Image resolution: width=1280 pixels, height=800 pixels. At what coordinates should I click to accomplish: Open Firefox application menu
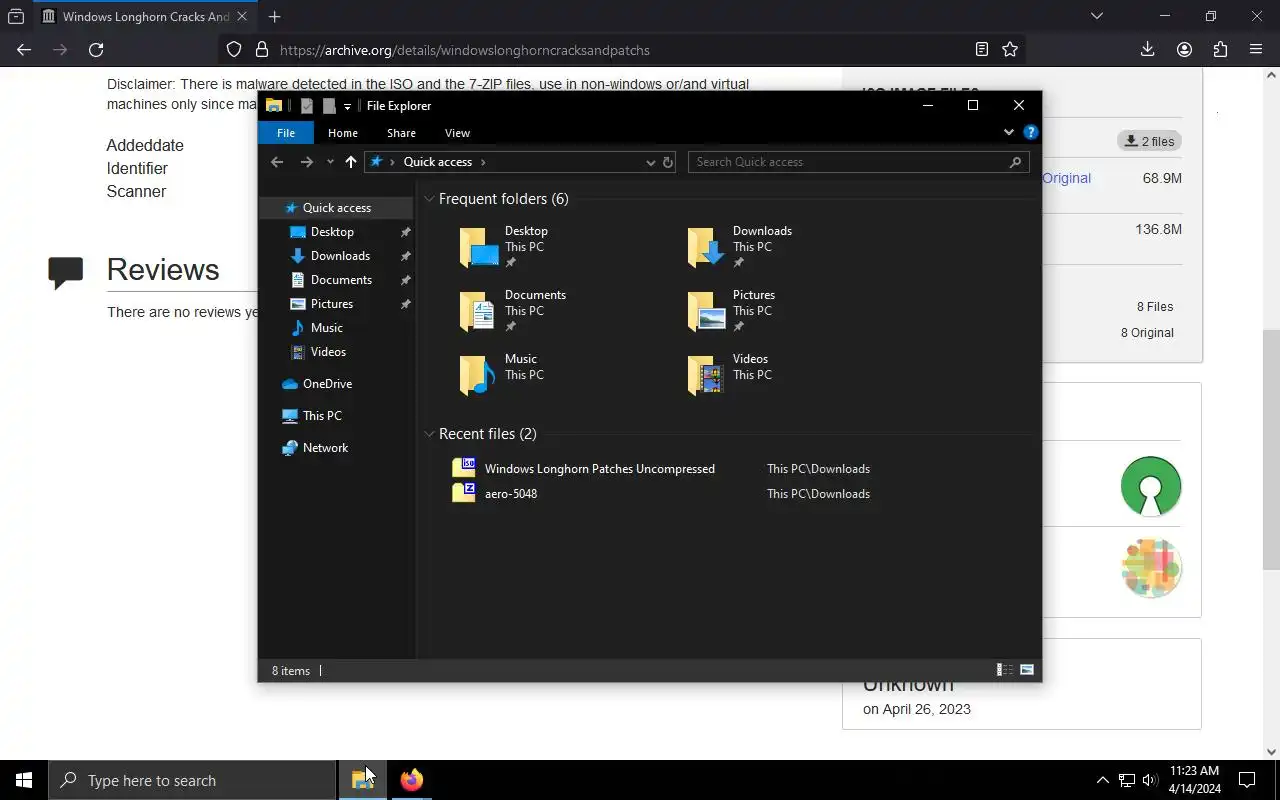(x=1256, y=50)
